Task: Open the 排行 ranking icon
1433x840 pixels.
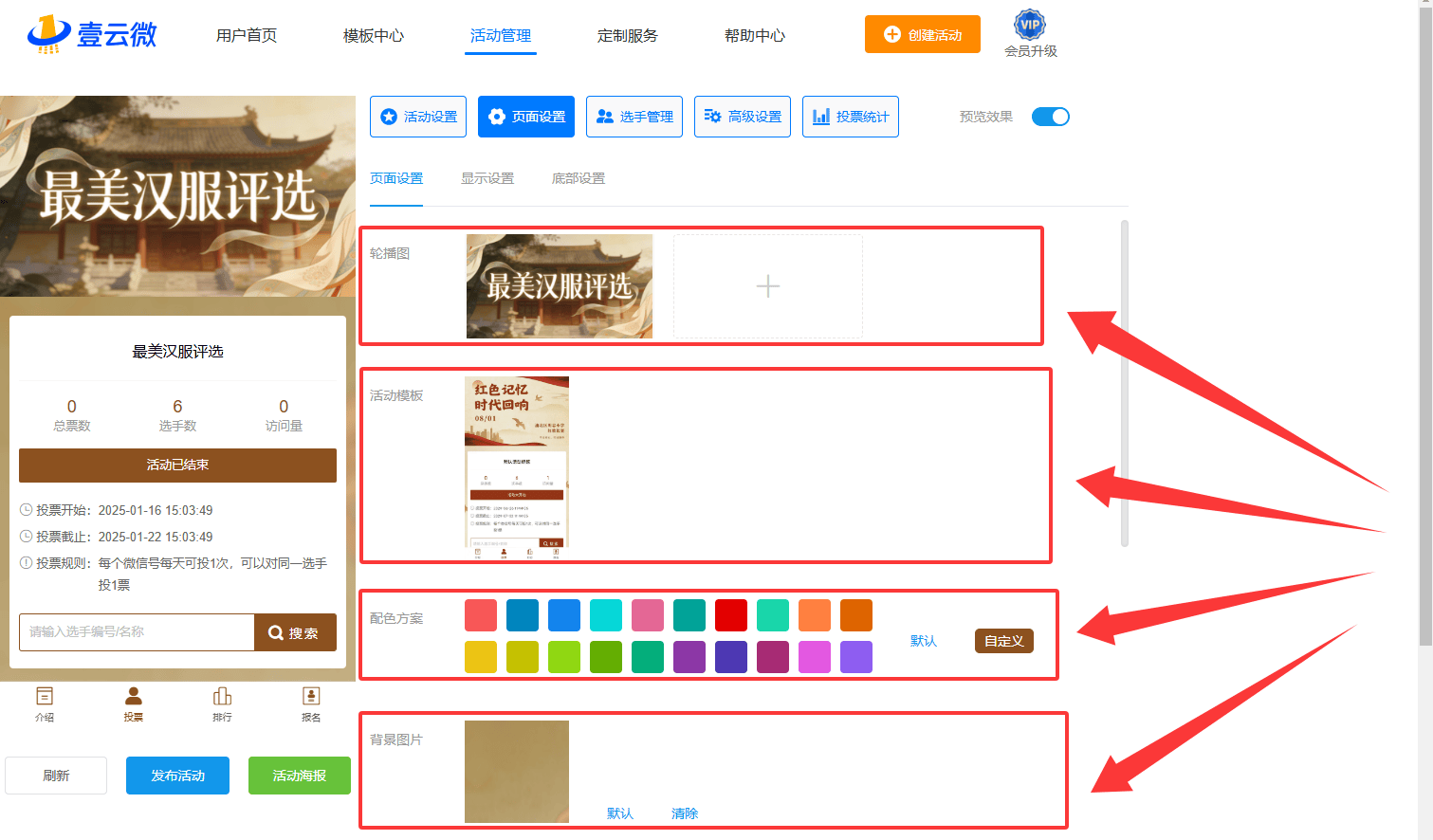Action: click(222, 697)
